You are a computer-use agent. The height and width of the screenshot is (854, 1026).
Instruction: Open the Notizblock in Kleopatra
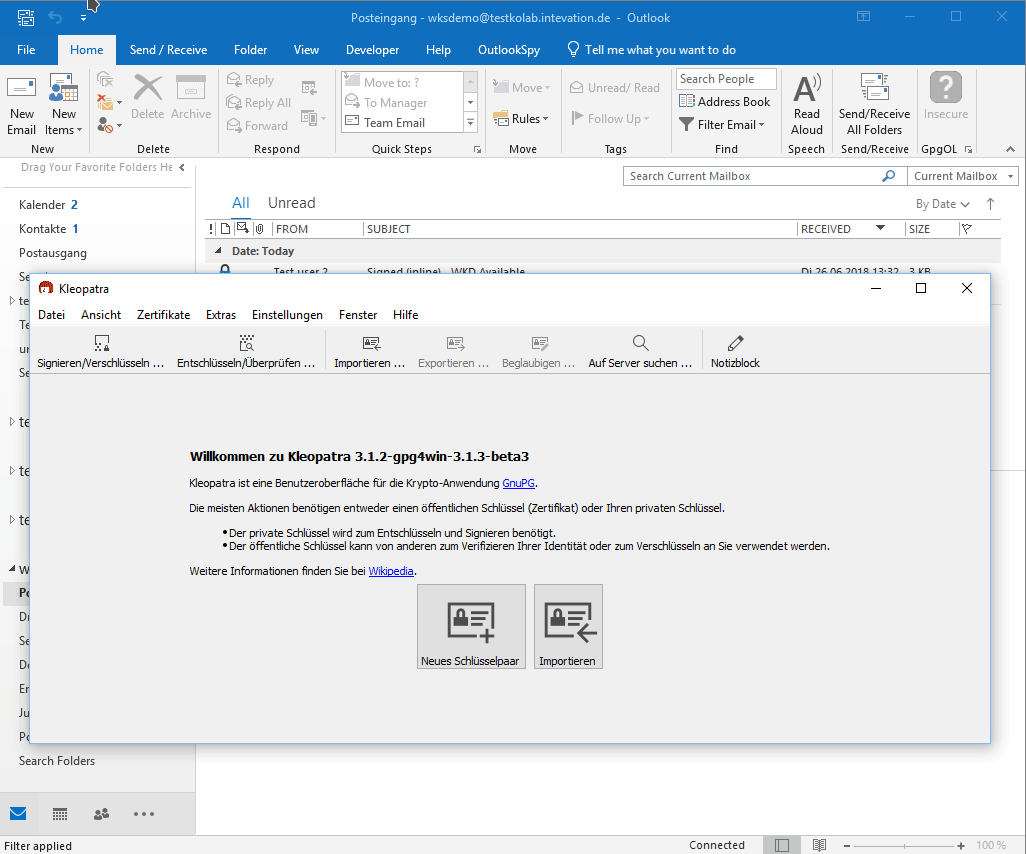735,351
